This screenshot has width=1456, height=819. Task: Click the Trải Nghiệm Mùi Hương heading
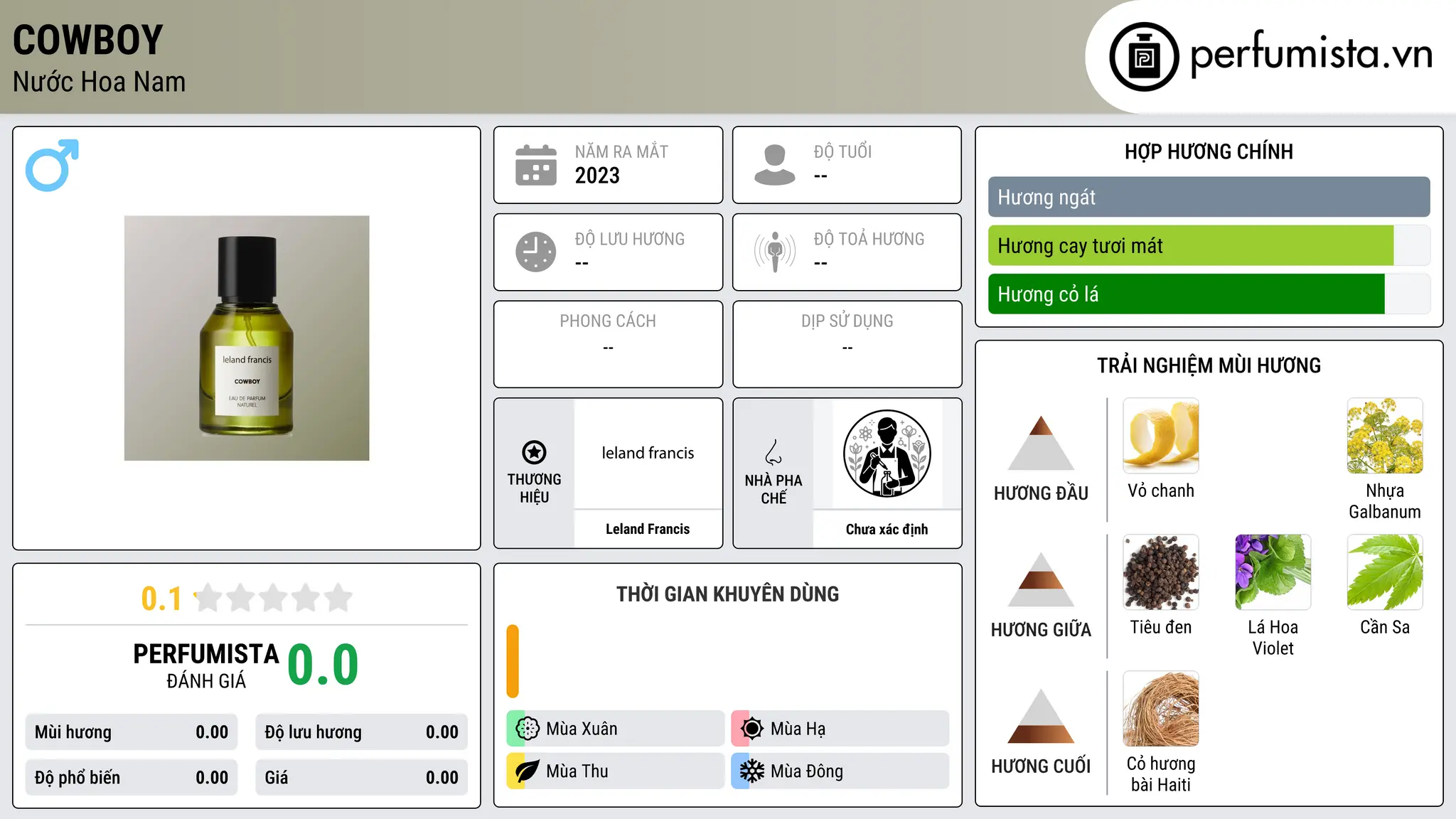pos(1209,365)
